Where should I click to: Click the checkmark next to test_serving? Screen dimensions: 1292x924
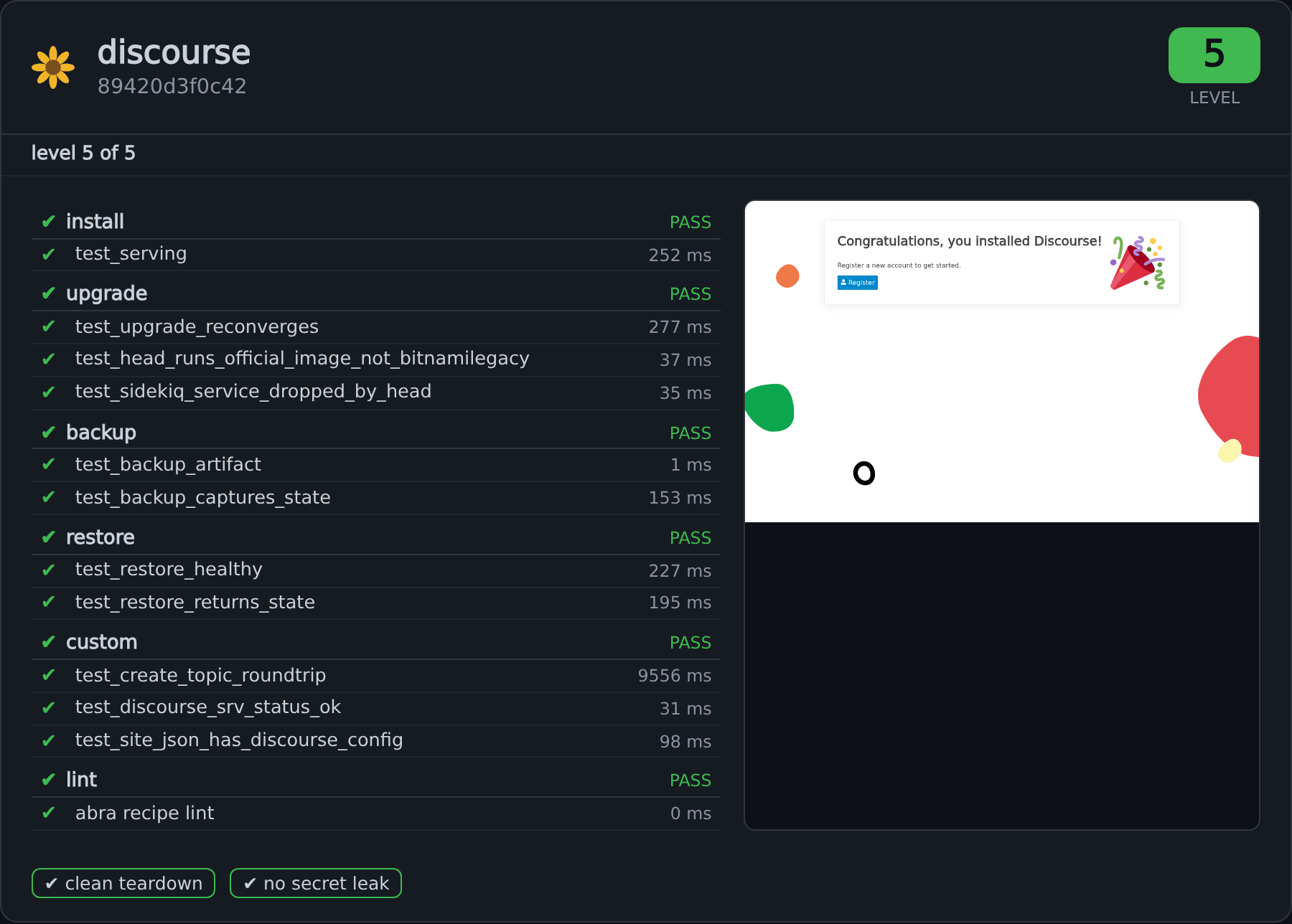(x=49, y=255)
